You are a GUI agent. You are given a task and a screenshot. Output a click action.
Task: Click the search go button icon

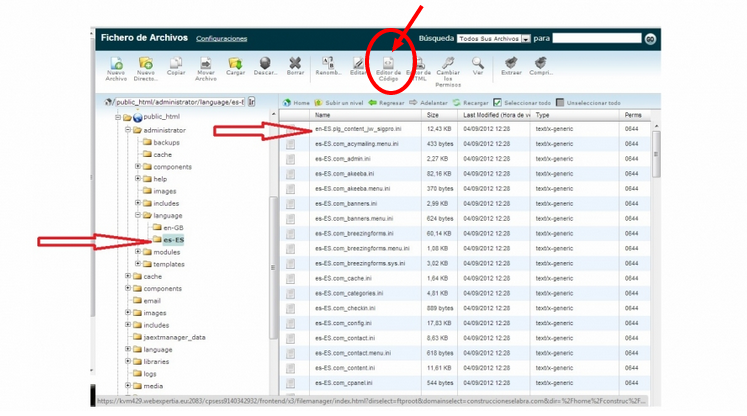pyautogui.click(x=650, y=39)
